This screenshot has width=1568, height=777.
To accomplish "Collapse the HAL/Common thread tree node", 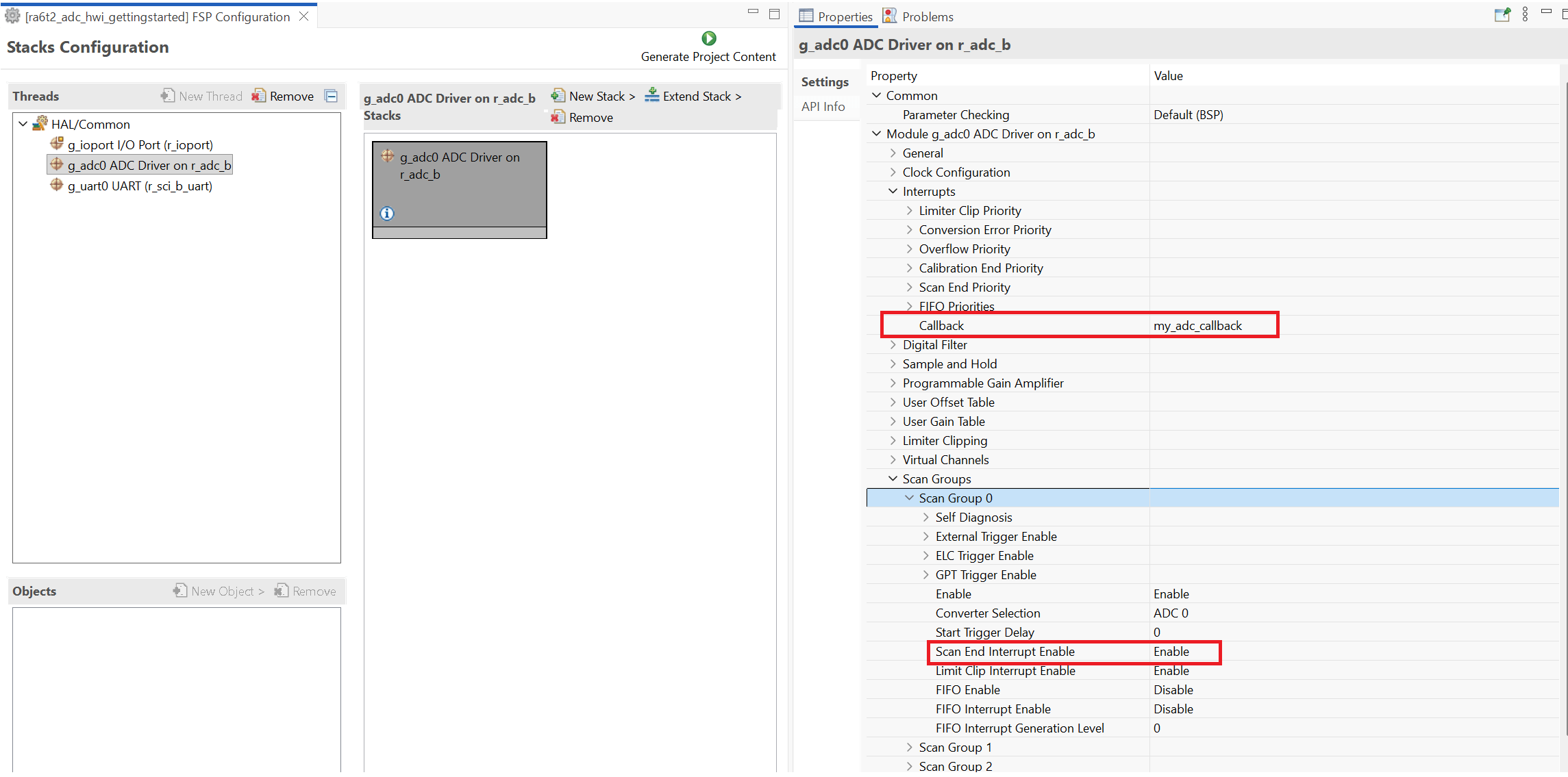I will click(x=23, y=124).
